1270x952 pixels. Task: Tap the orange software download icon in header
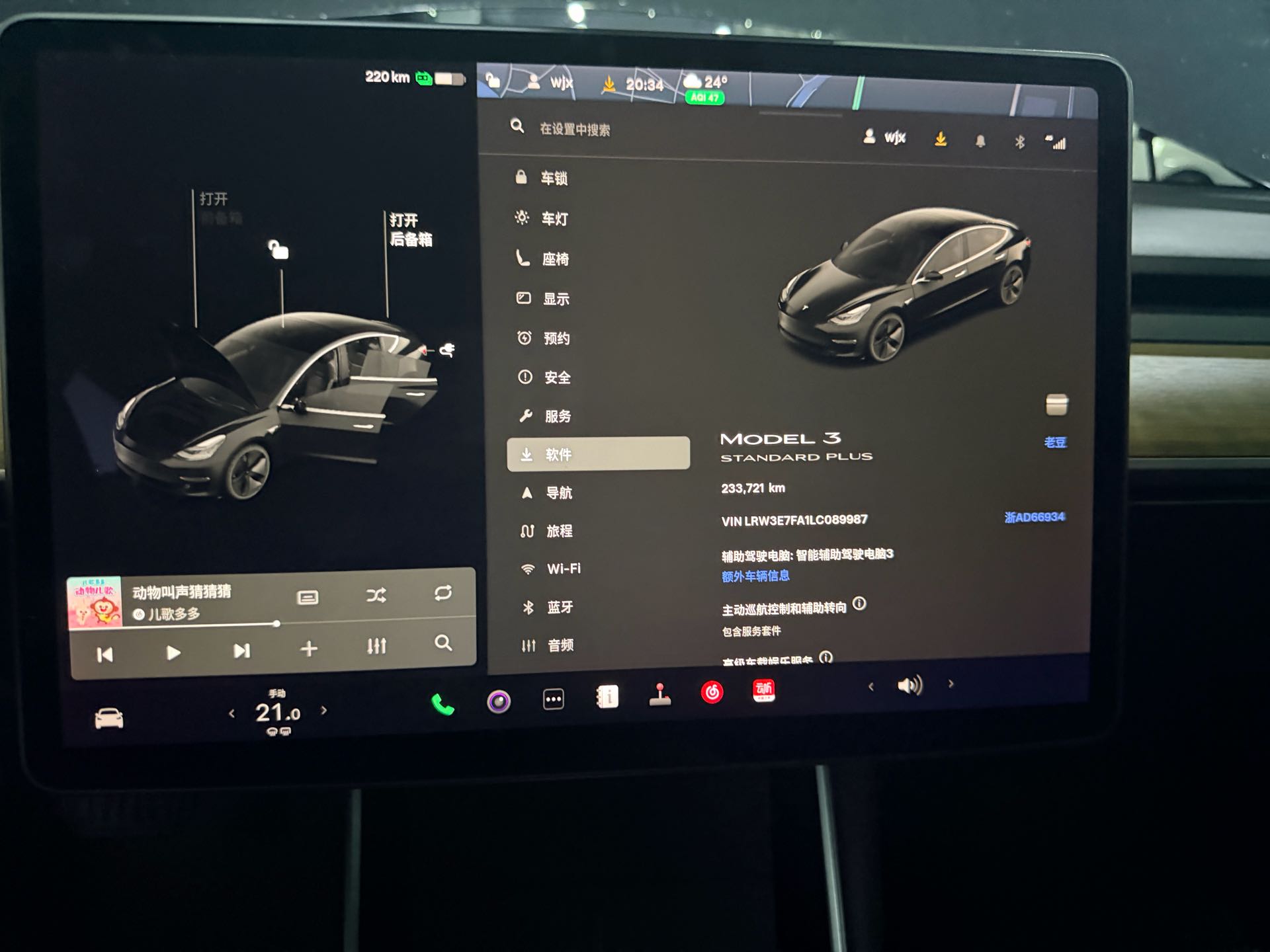941,139
